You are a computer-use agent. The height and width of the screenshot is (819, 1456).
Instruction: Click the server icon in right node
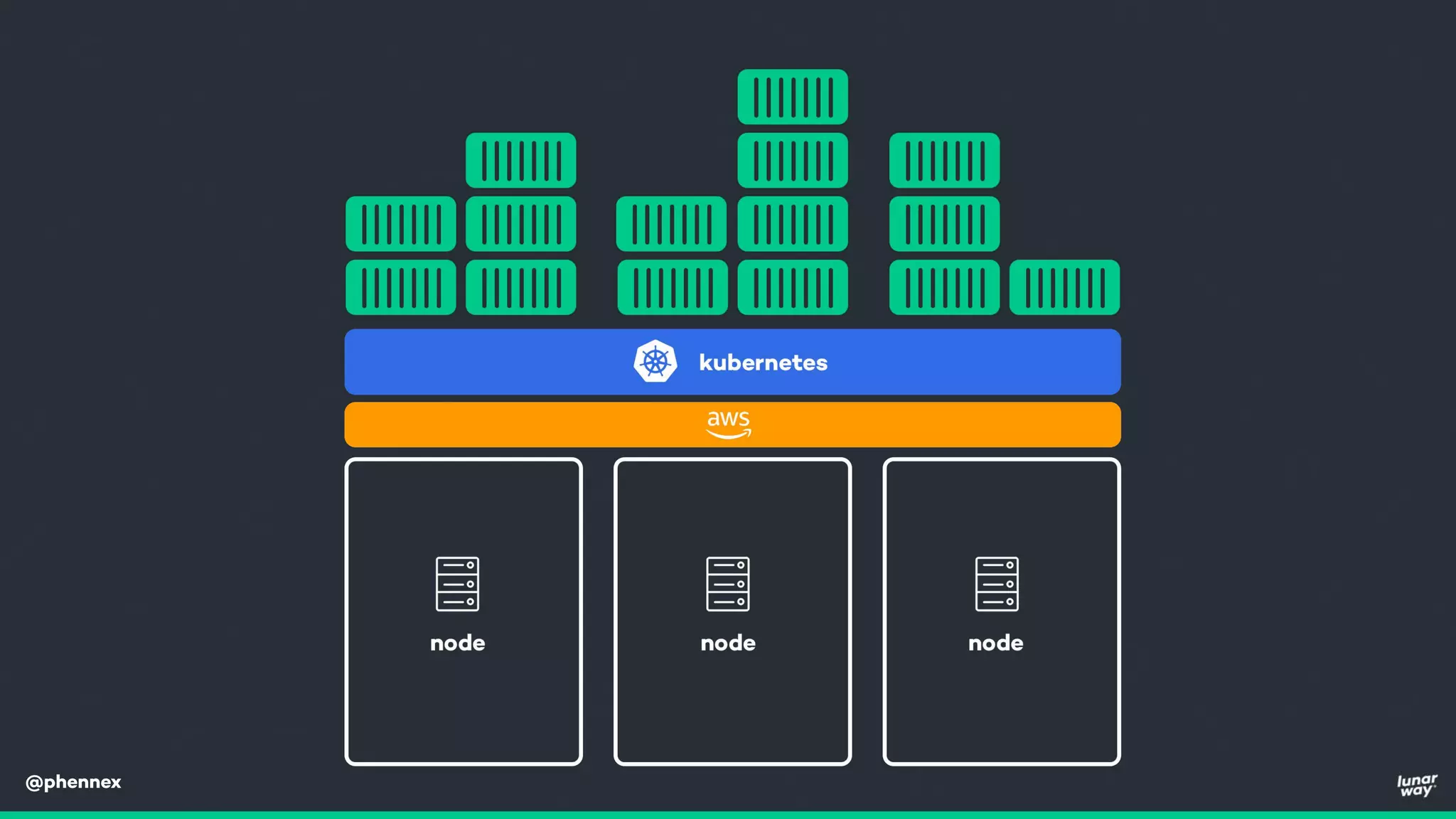[x=997, y=584]
